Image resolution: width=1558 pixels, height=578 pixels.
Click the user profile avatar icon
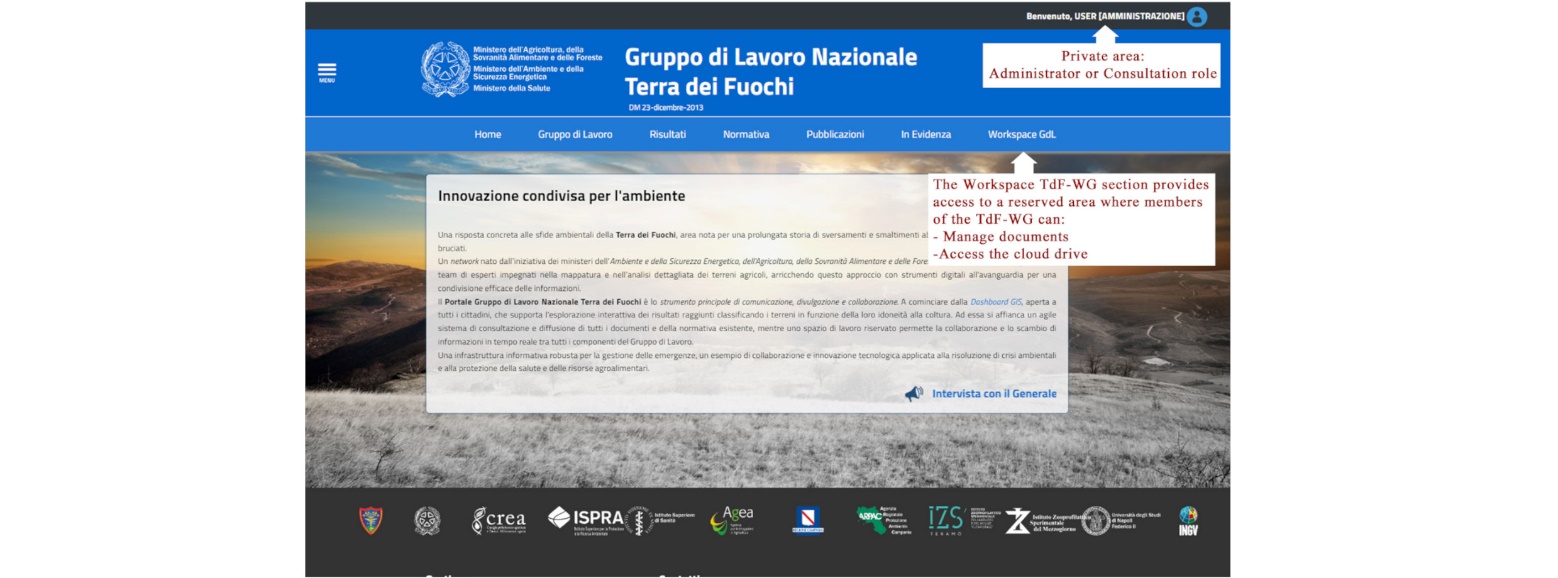coord(1196,16)
